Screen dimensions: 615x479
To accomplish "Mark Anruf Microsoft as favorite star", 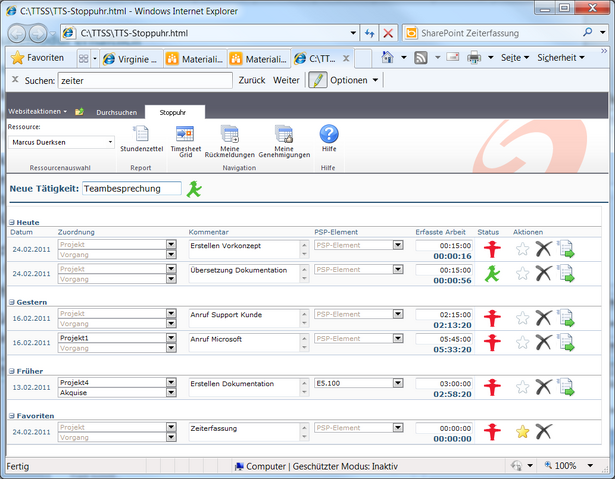I will point(522,342).
